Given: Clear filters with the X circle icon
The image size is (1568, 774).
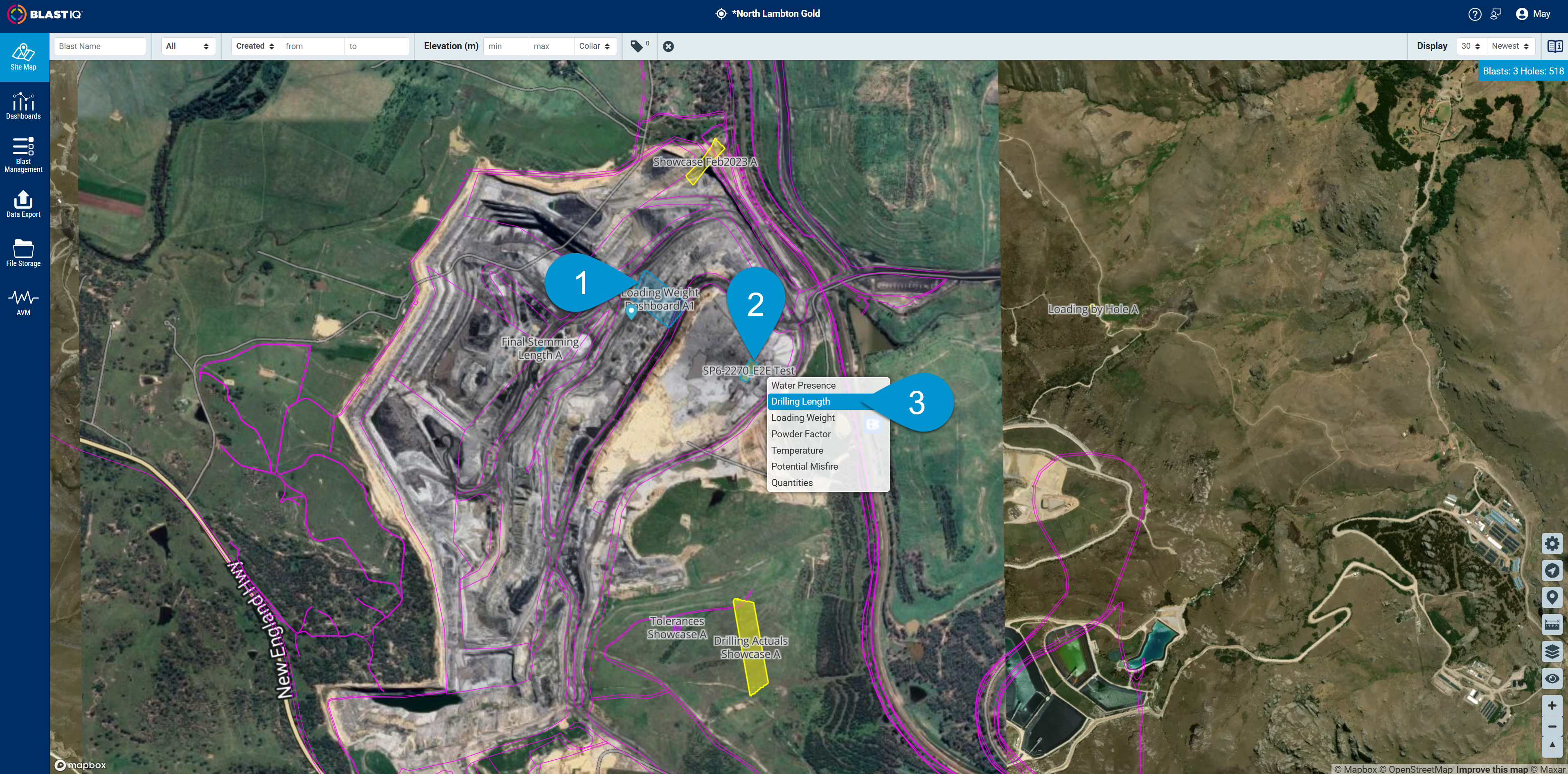Looking at the screenshot, I should [x=668, y=46].
